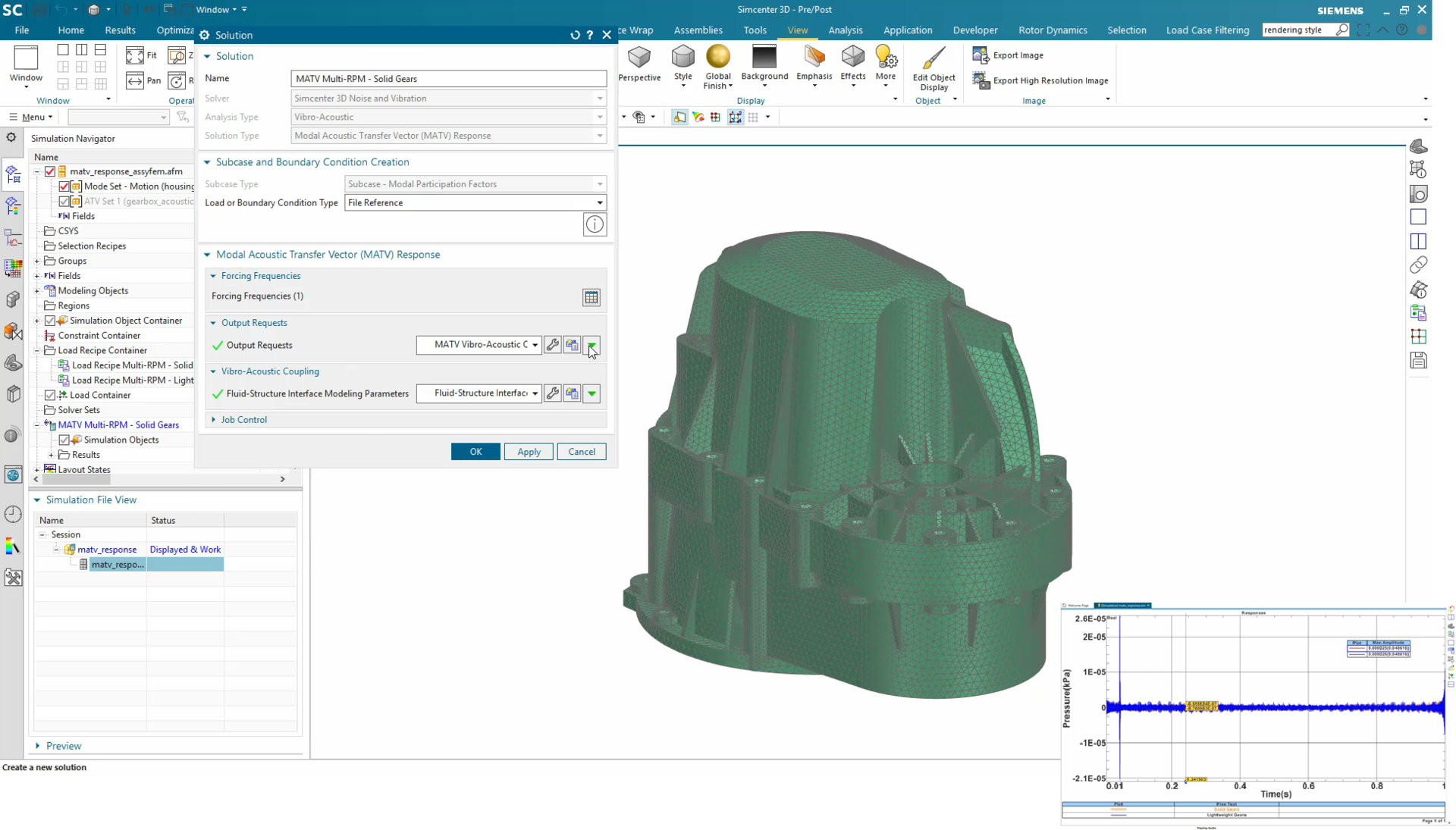Open the Tools menu

755,30
